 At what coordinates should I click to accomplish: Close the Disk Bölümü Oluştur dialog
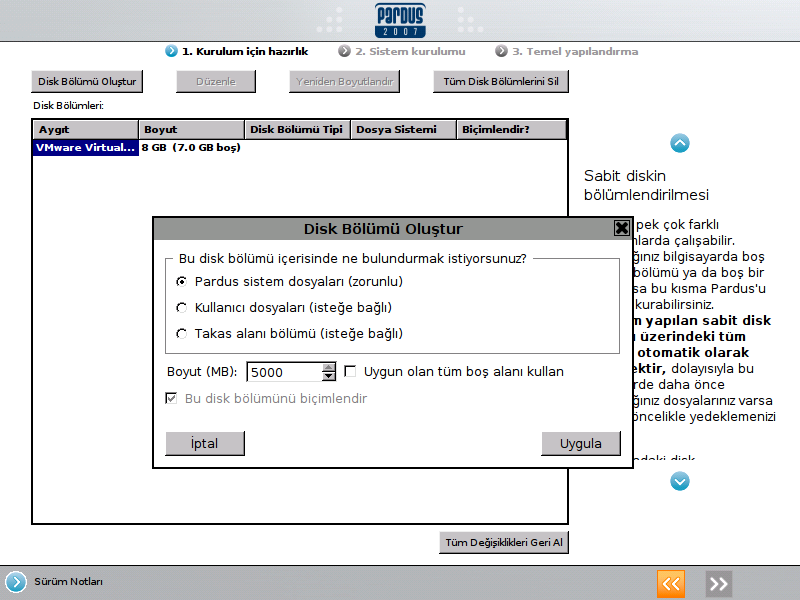point(621,228)
